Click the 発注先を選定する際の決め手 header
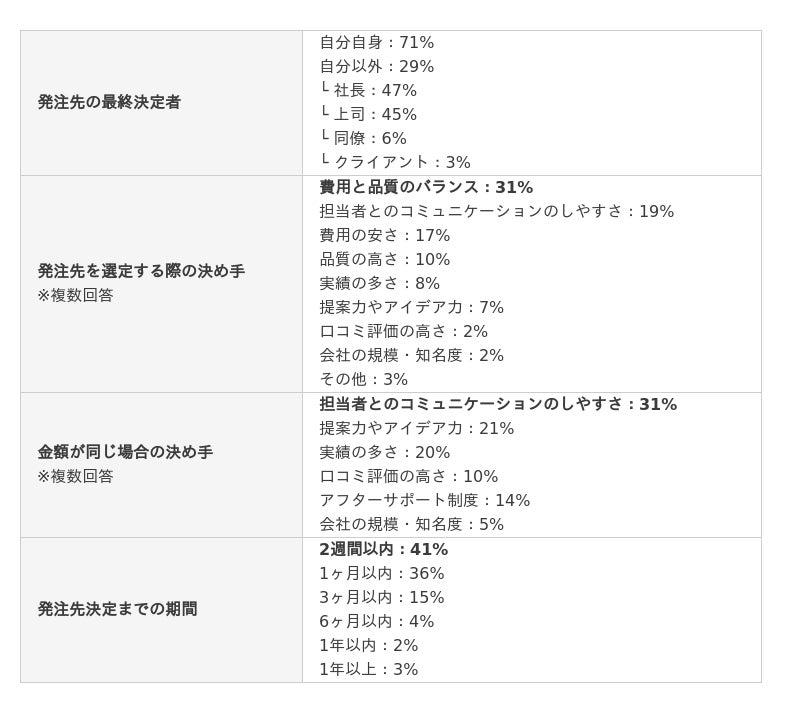Image resolution: width=800 pixels, height=713 pixels. 141,271
